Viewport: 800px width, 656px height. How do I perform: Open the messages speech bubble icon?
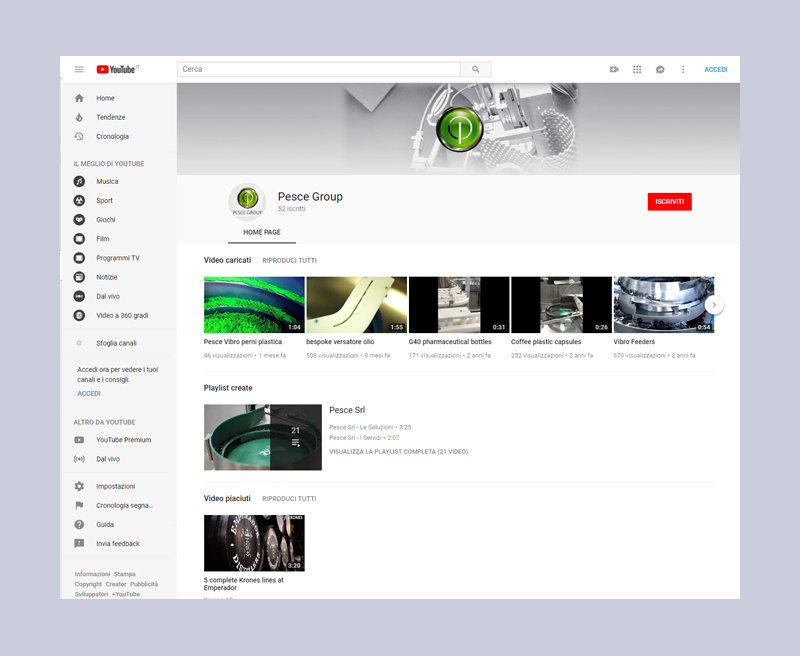660,69
